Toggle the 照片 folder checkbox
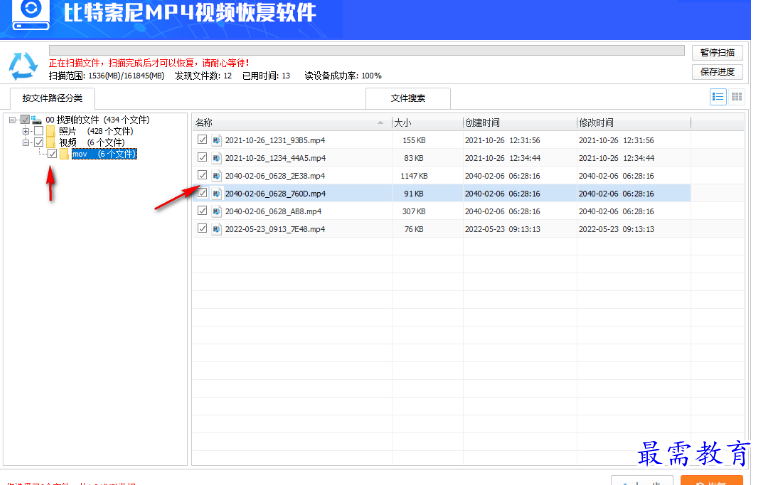The image size is (759, 485). (x=38, y=131)
